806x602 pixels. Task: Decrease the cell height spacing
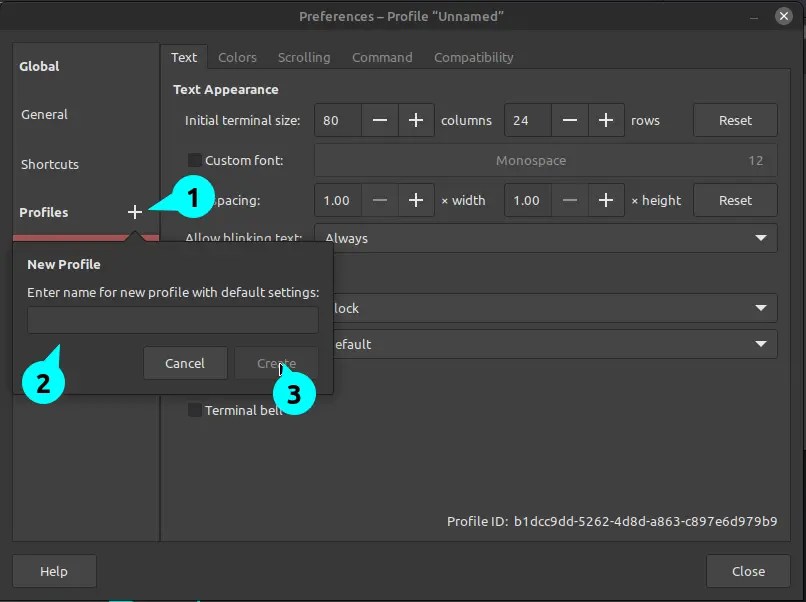(x=569, y=200)
